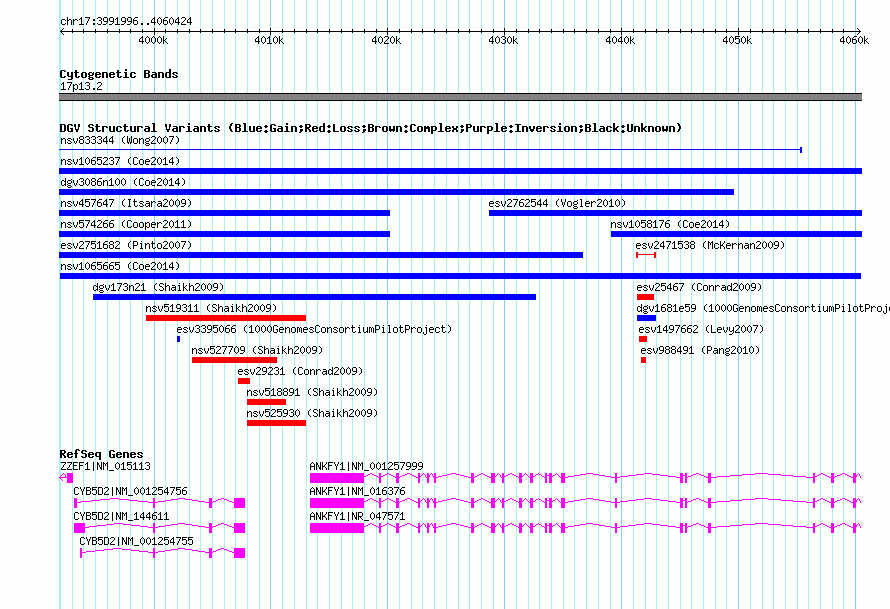890x609 pixels.
Task: Select the nsv518891 (Shaikh2009) label
Action: tap(312, 392)
